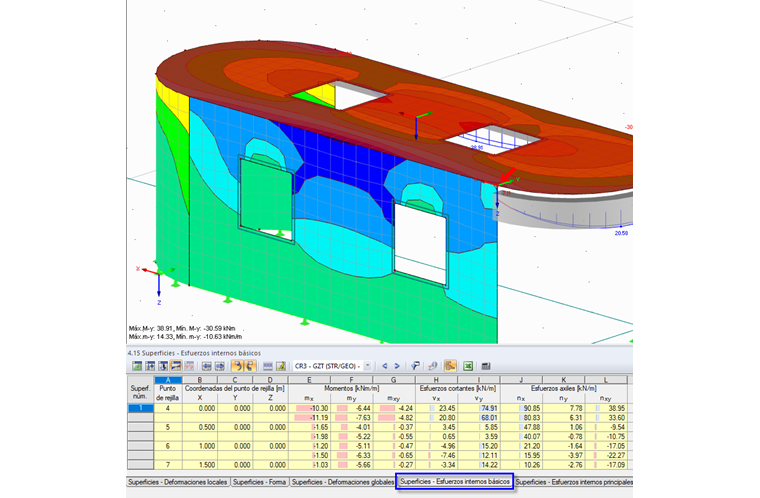Open Superficies - Forma tab
The image size is (760, 498).
tap(259, 482)
